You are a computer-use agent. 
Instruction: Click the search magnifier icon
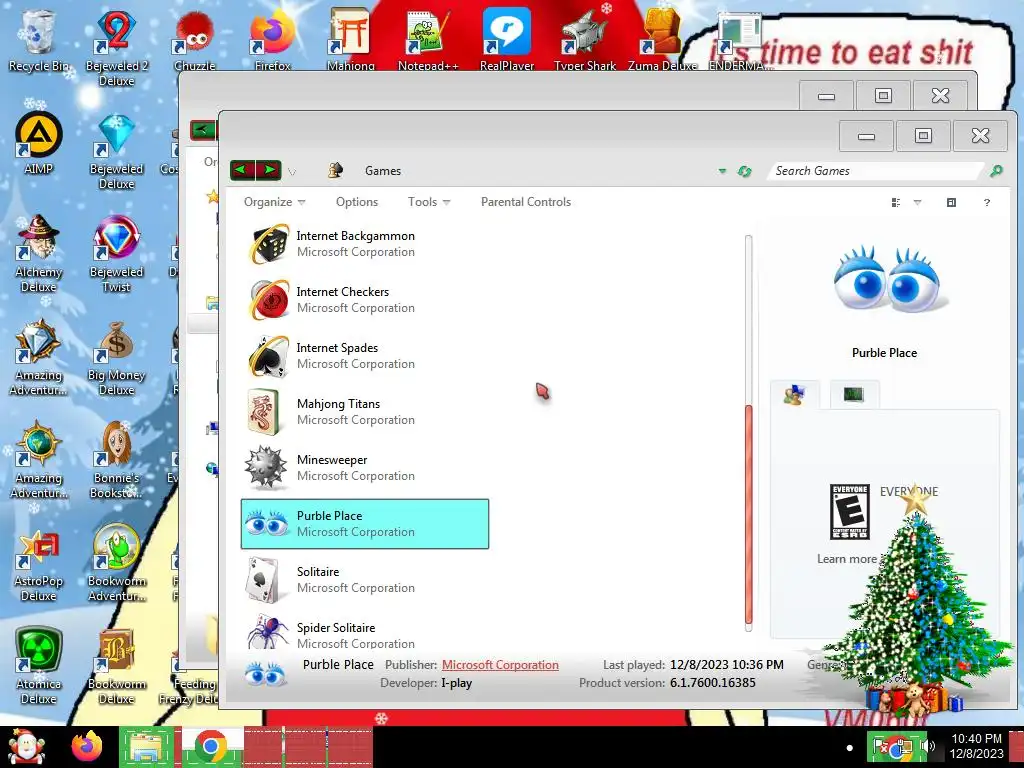[x=997, y=171]
